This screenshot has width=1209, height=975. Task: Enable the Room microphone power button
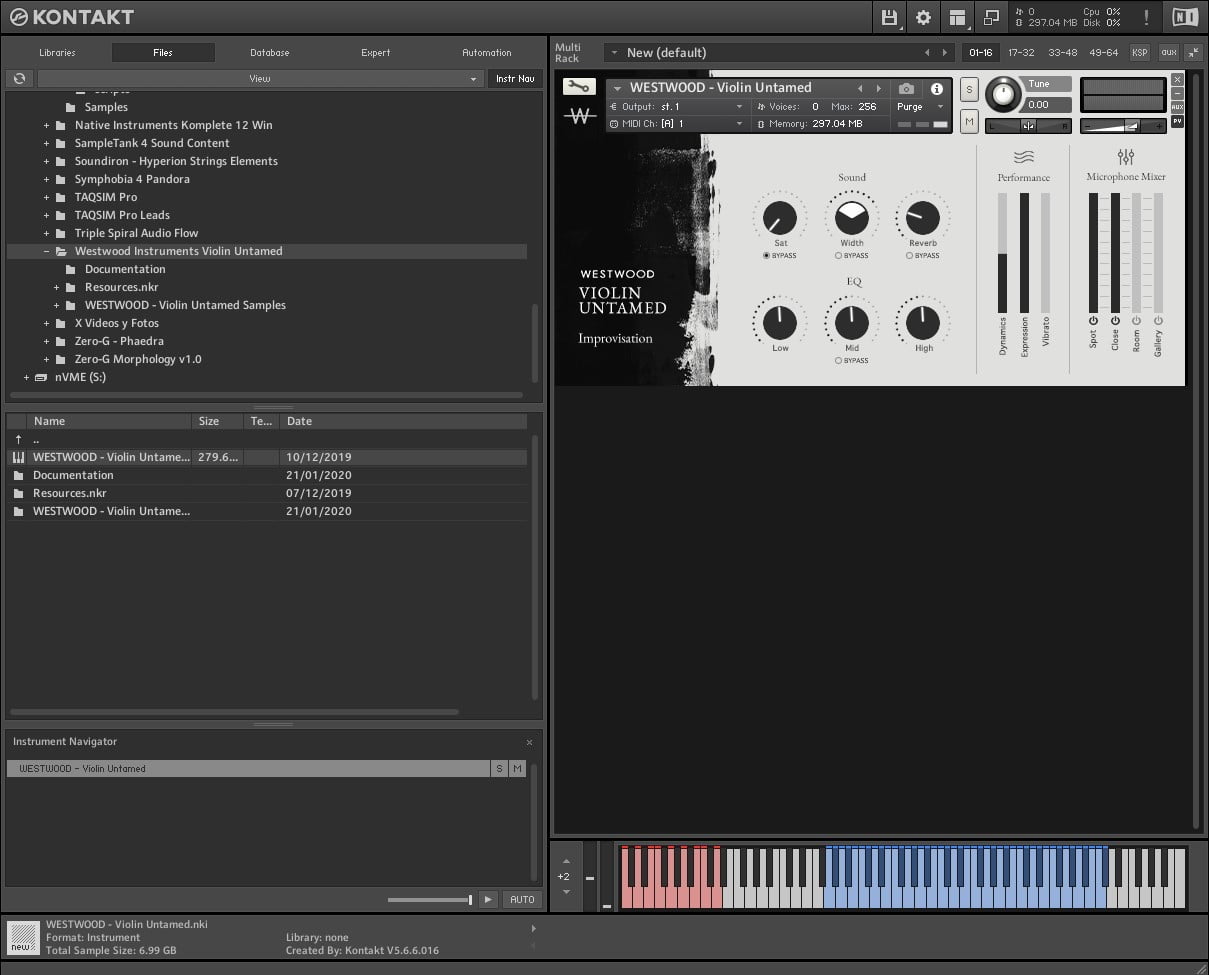point(1137,321)
